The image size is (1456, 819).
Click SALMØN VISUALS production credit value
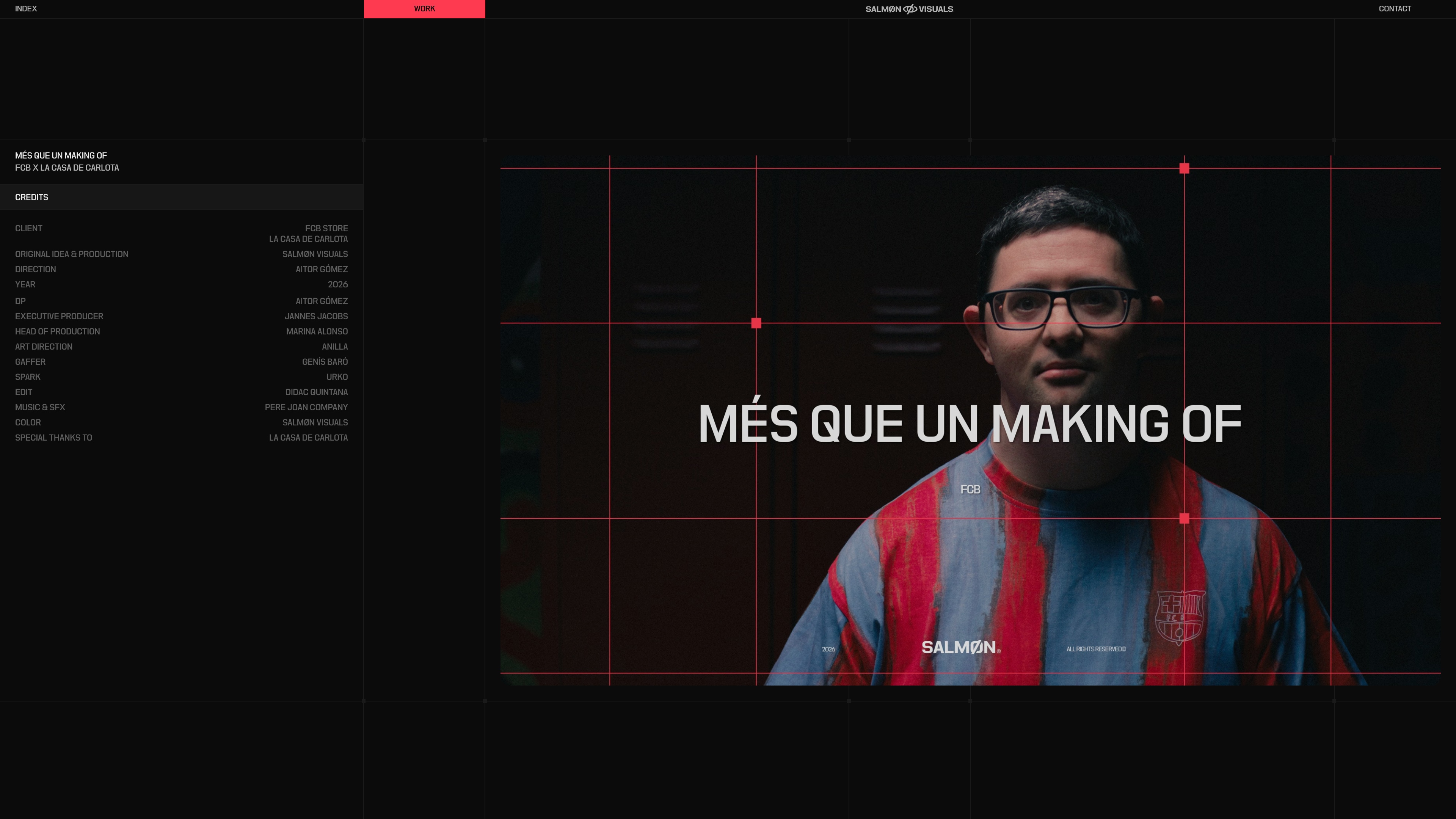(x=315, y=254)
